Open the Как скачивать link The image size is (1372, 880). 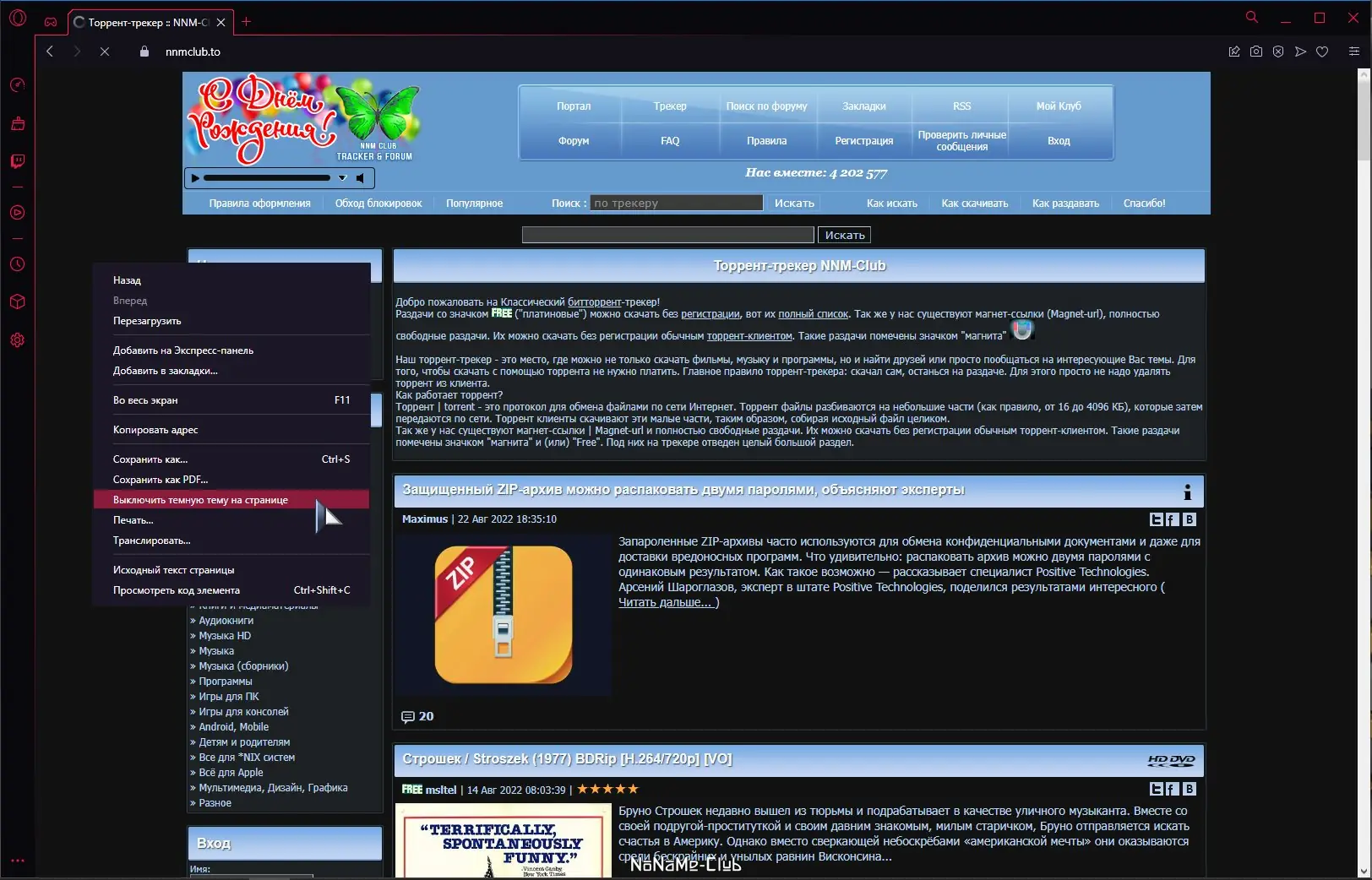click(x=975, y=204)
